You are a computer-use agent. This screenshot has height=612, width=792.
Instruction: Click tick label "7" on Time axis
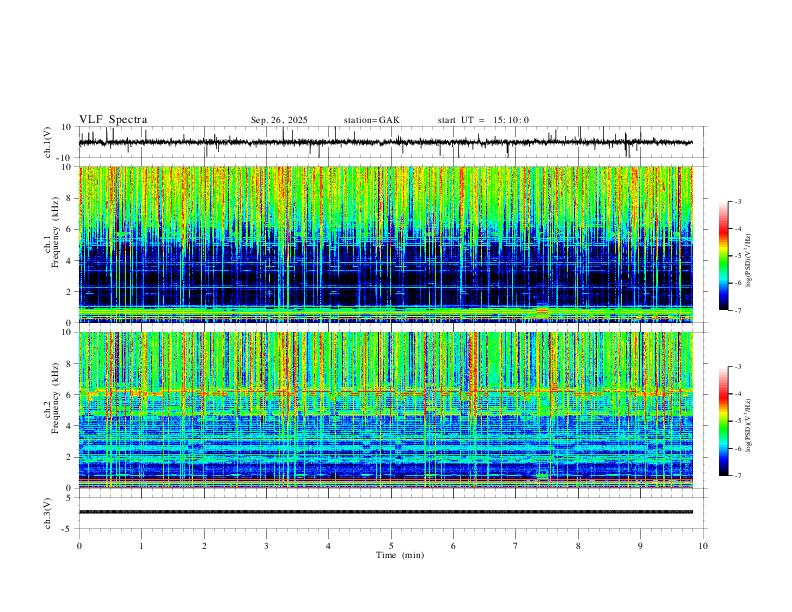point(516,546)
